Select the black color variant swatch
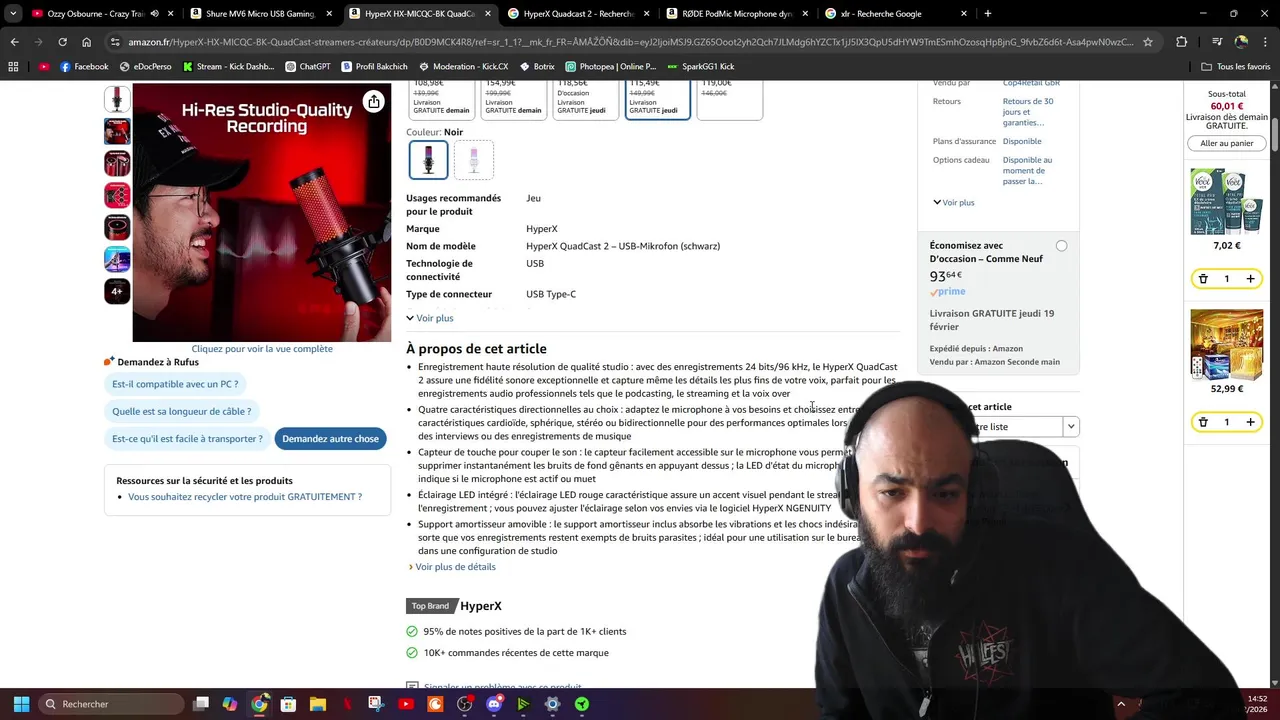The image size is (1280, 720). coord(428,160)
